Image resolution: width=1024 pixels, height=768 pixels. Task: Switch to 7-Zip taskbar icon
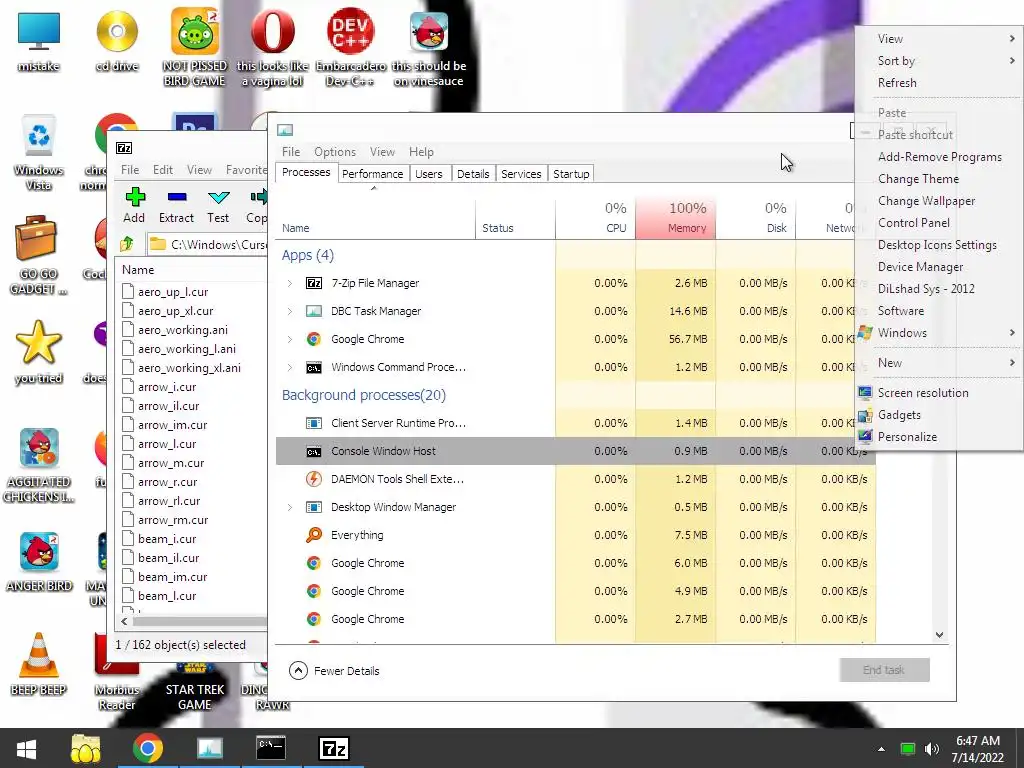(x=334, y=748)
